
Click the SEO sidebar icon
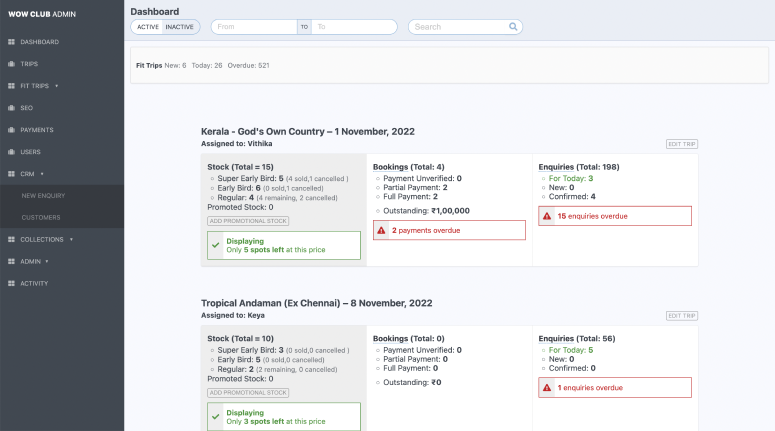[x=11, y=108]
